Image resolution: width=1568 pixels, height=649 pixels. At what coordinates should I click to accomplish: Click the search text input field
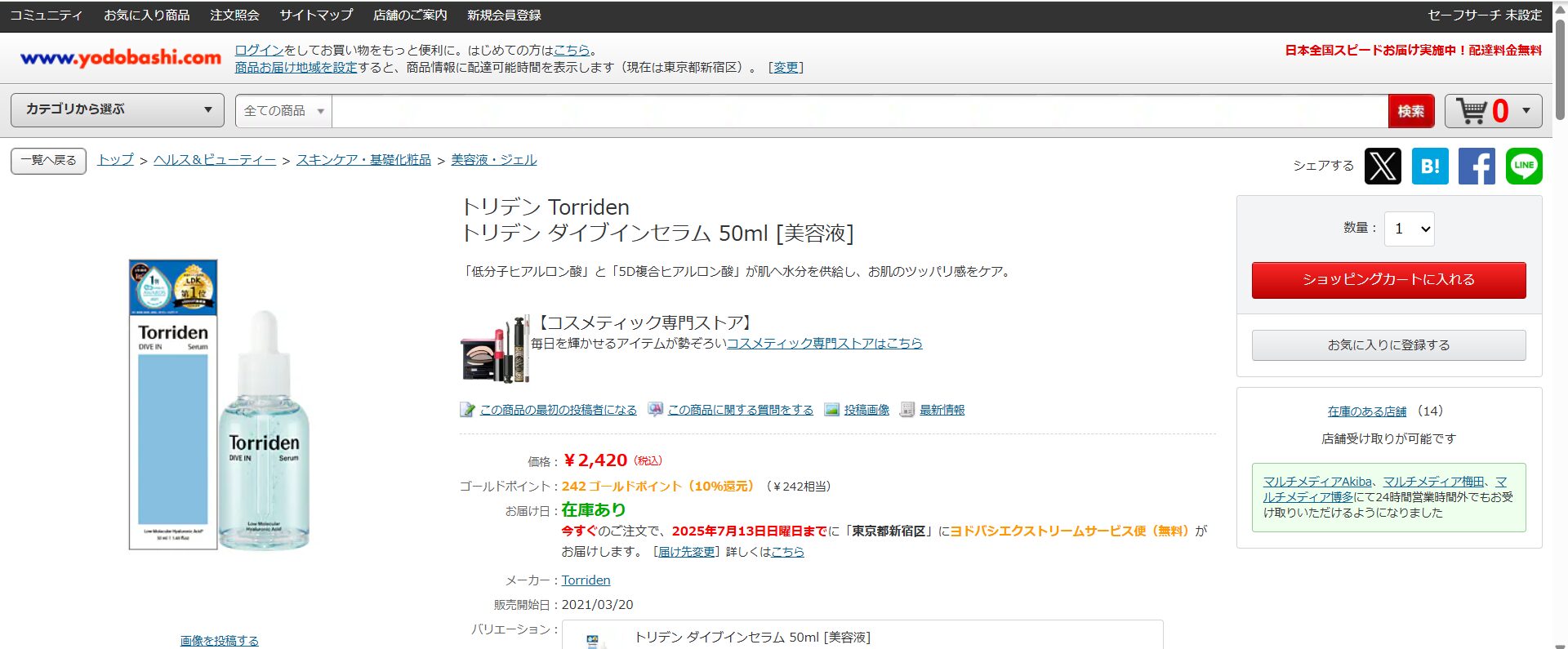[860, 111]
